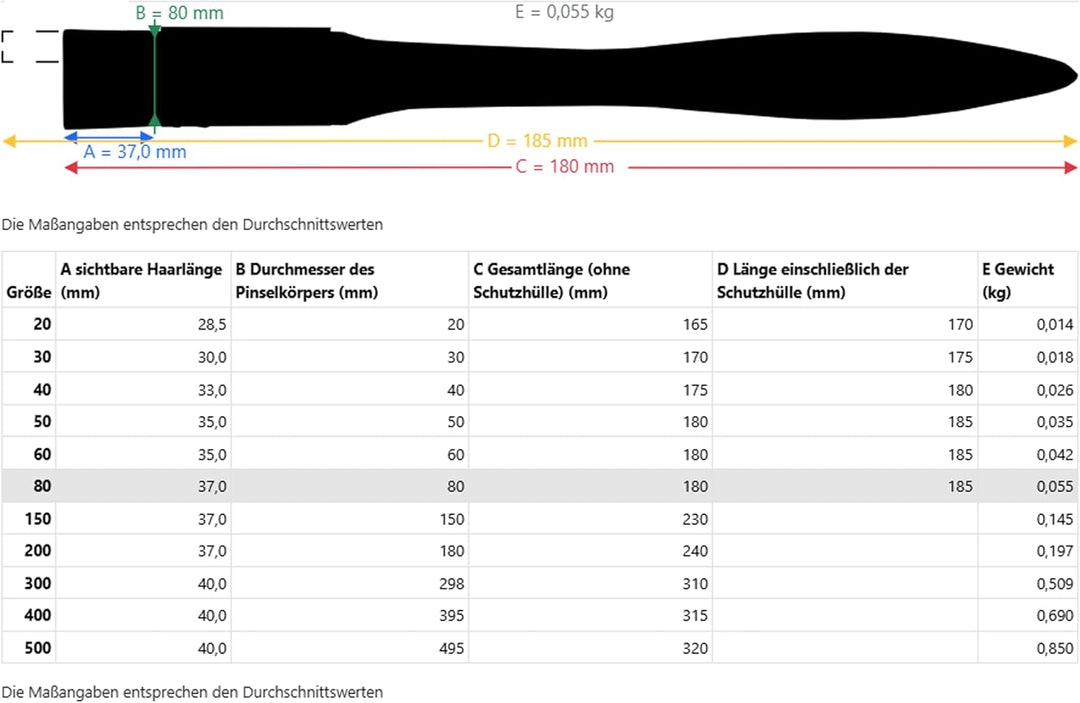1080x703 pixels.
Task: Click the 'D Länge einschließlich der Schutzhülle' header
Action: [845, 280]
